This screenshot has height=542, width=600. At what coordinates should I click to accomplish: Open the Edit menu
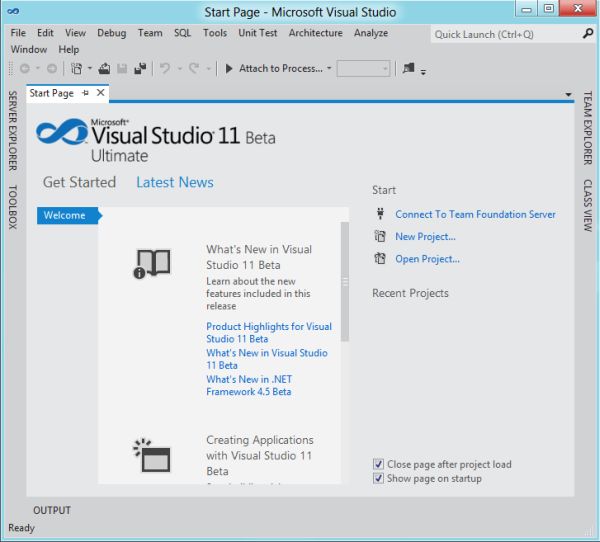pos(45,33)
